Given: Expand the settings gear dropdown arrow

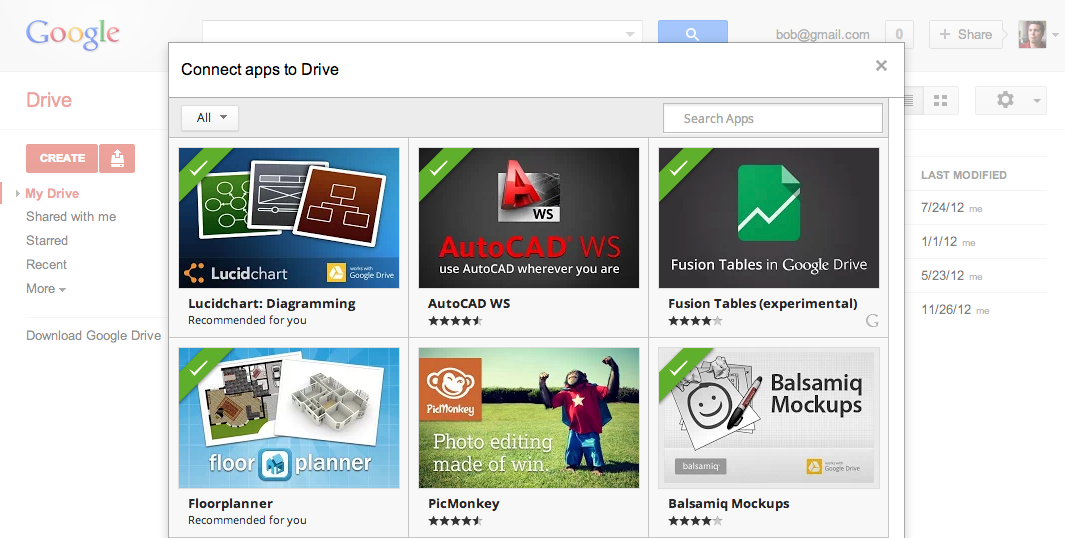Looking at the screenshot, I should (1036, 101).
